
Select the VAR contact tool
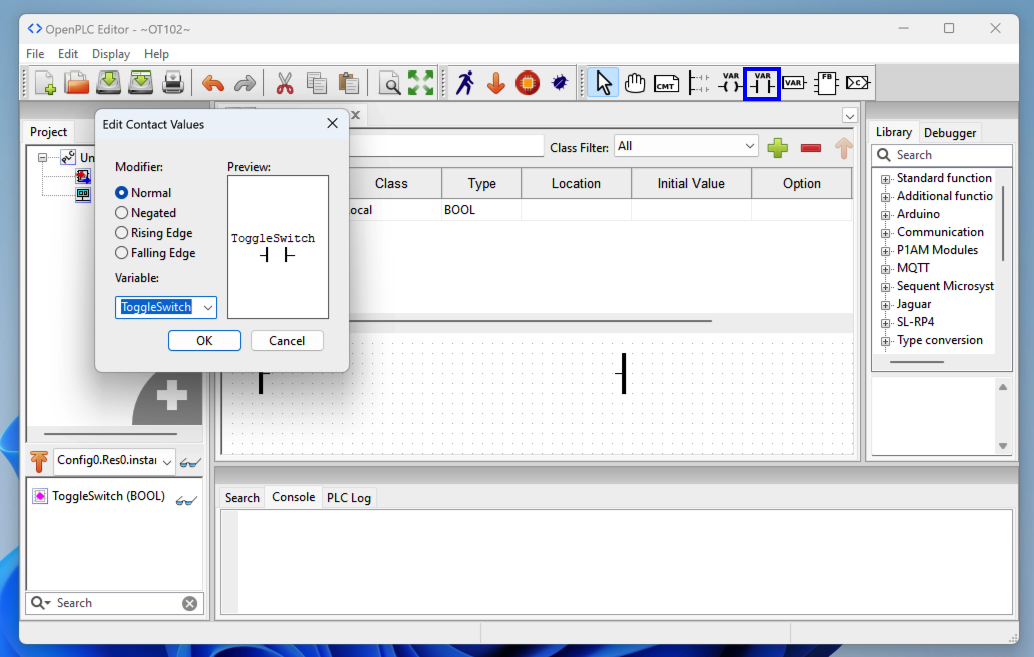(762, 83)
